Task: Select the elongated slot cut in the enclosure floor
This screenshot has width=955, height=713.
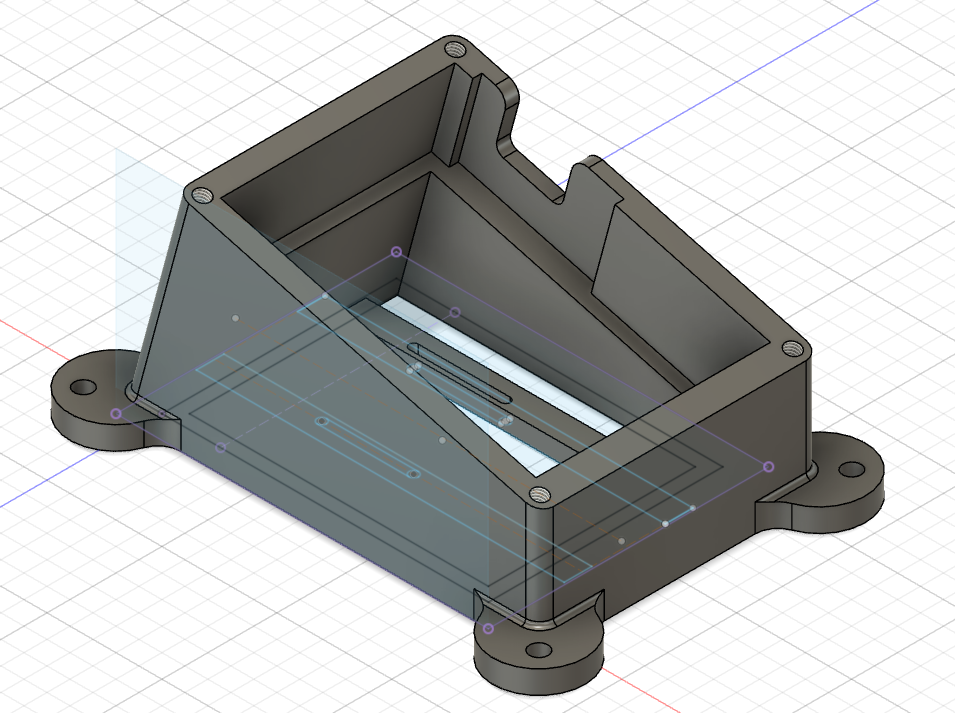Action: 460,371
